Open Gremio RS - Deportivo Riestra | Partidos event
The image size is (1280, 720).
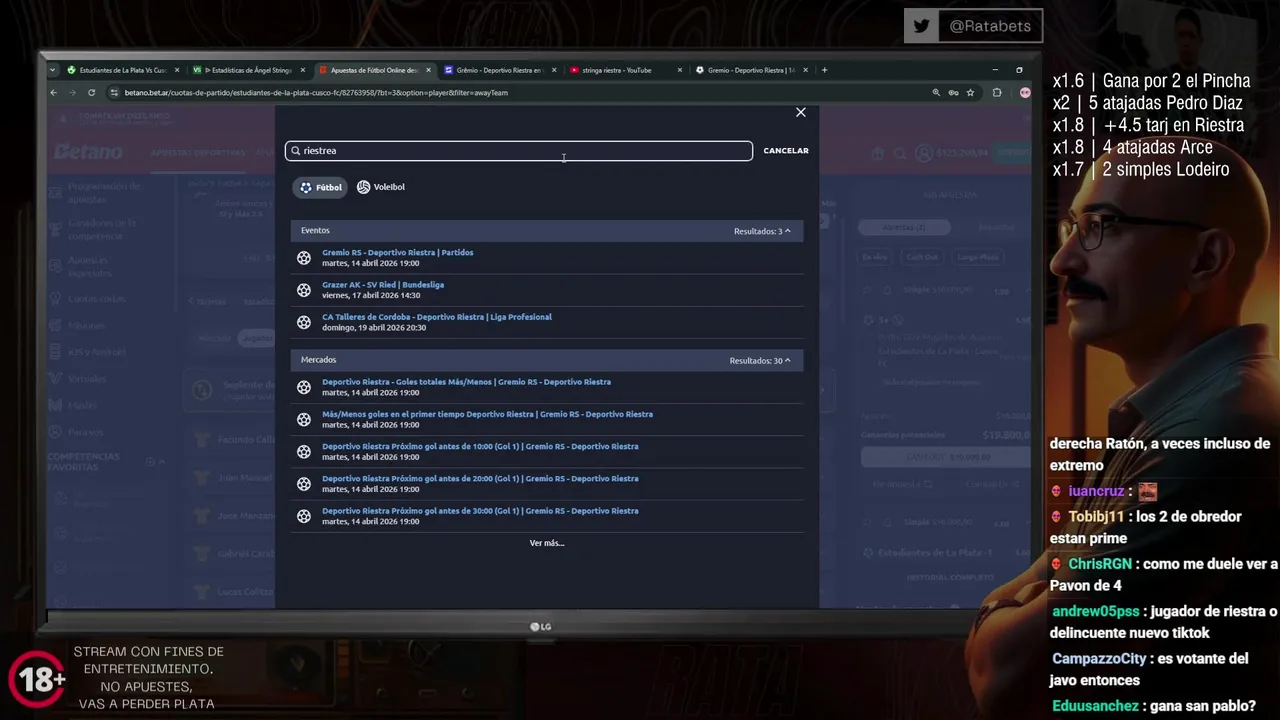tap(397, 252)
